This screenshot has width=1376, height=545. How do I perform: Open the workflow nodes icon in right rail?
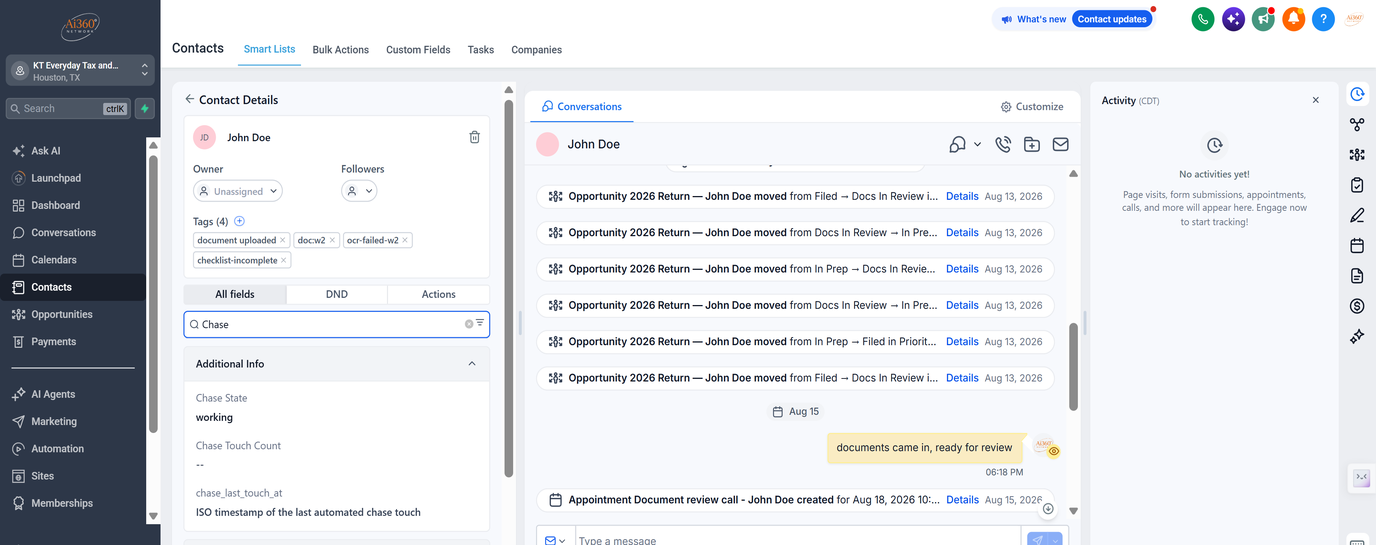point(1357,125)
